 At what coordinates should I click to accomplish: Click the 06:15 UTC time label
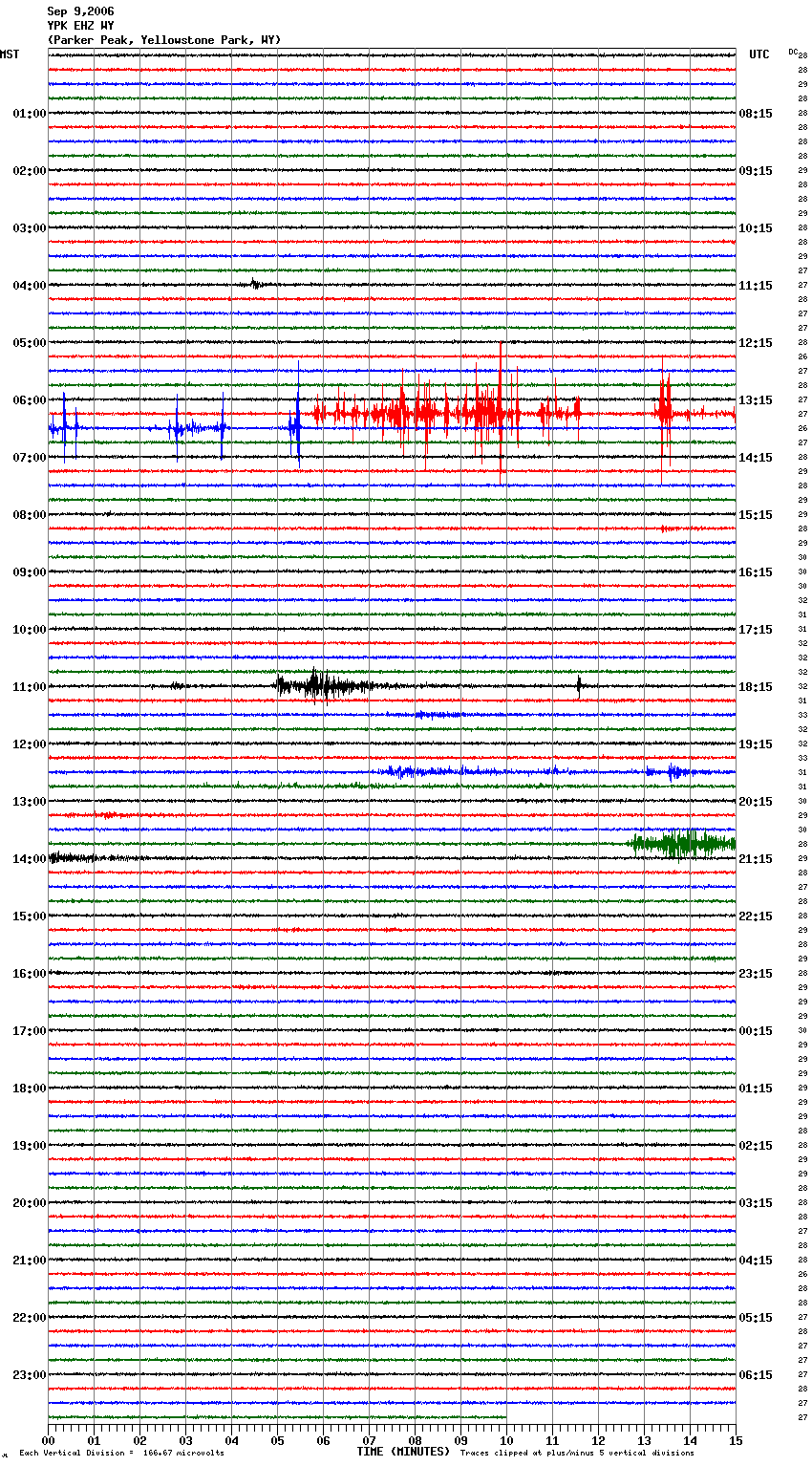[756, 1375]
